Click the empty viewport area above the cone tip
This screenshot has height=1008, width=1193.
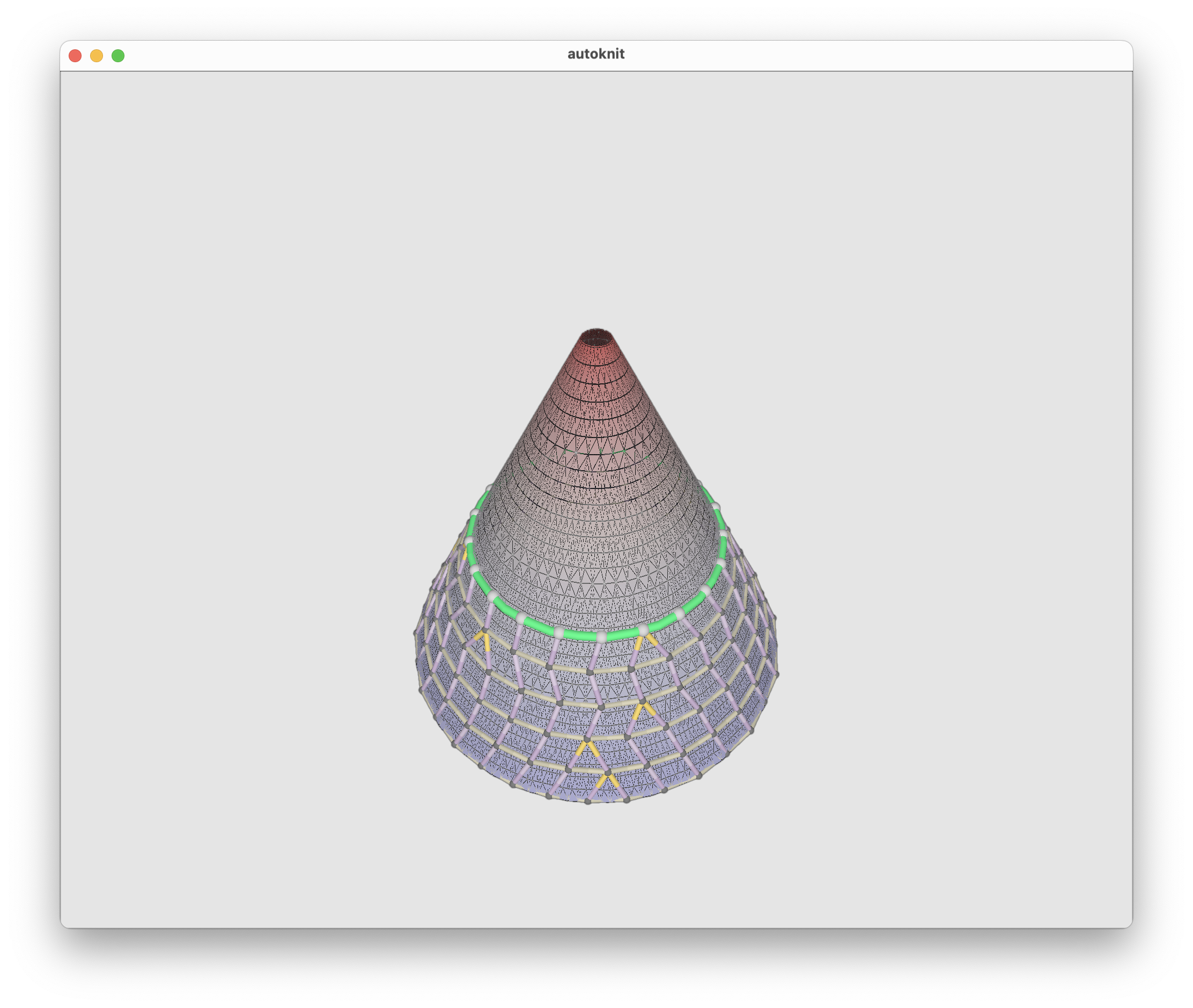point(596,200)
